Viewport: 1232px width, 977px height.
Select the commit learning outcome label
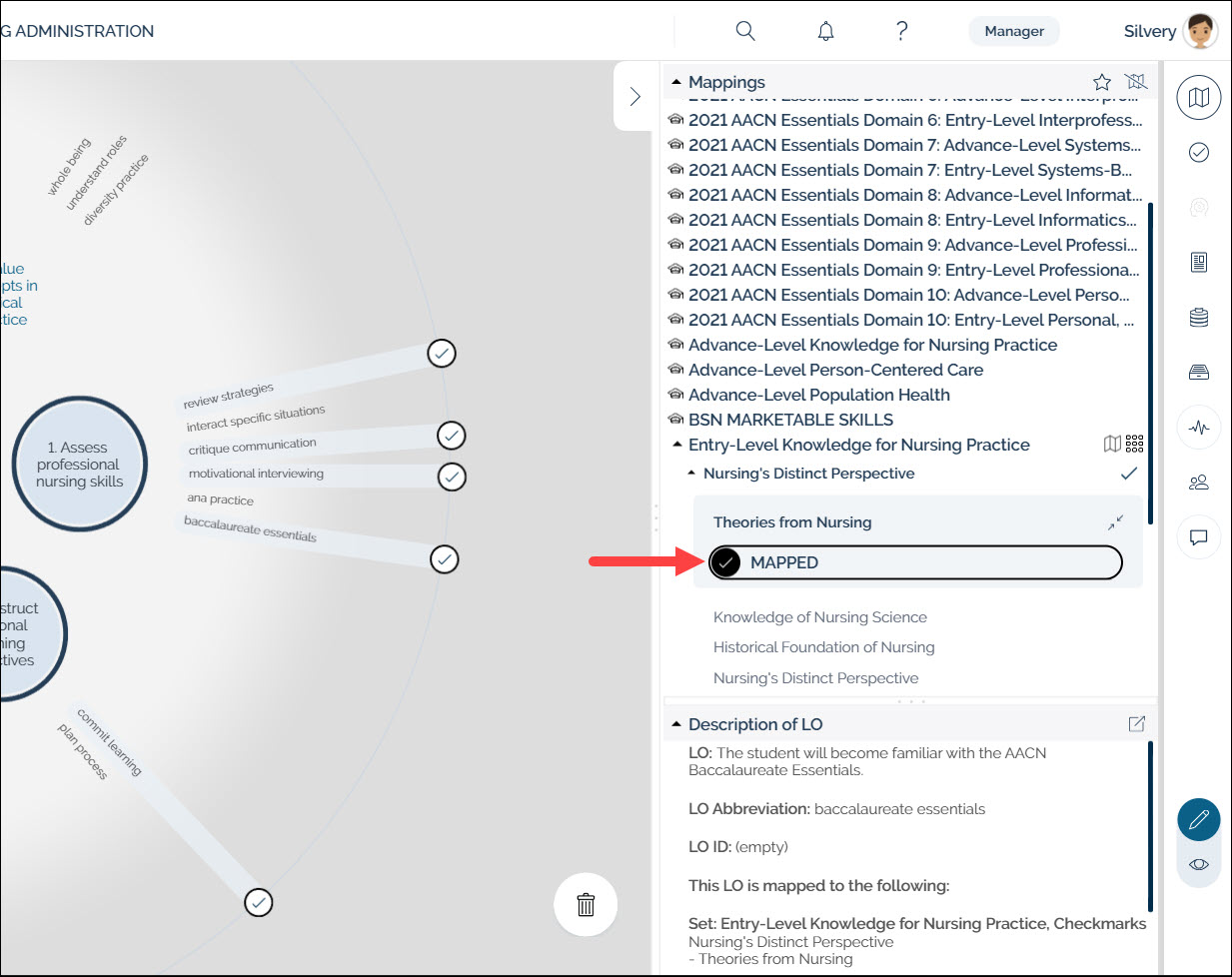point(109,742)
